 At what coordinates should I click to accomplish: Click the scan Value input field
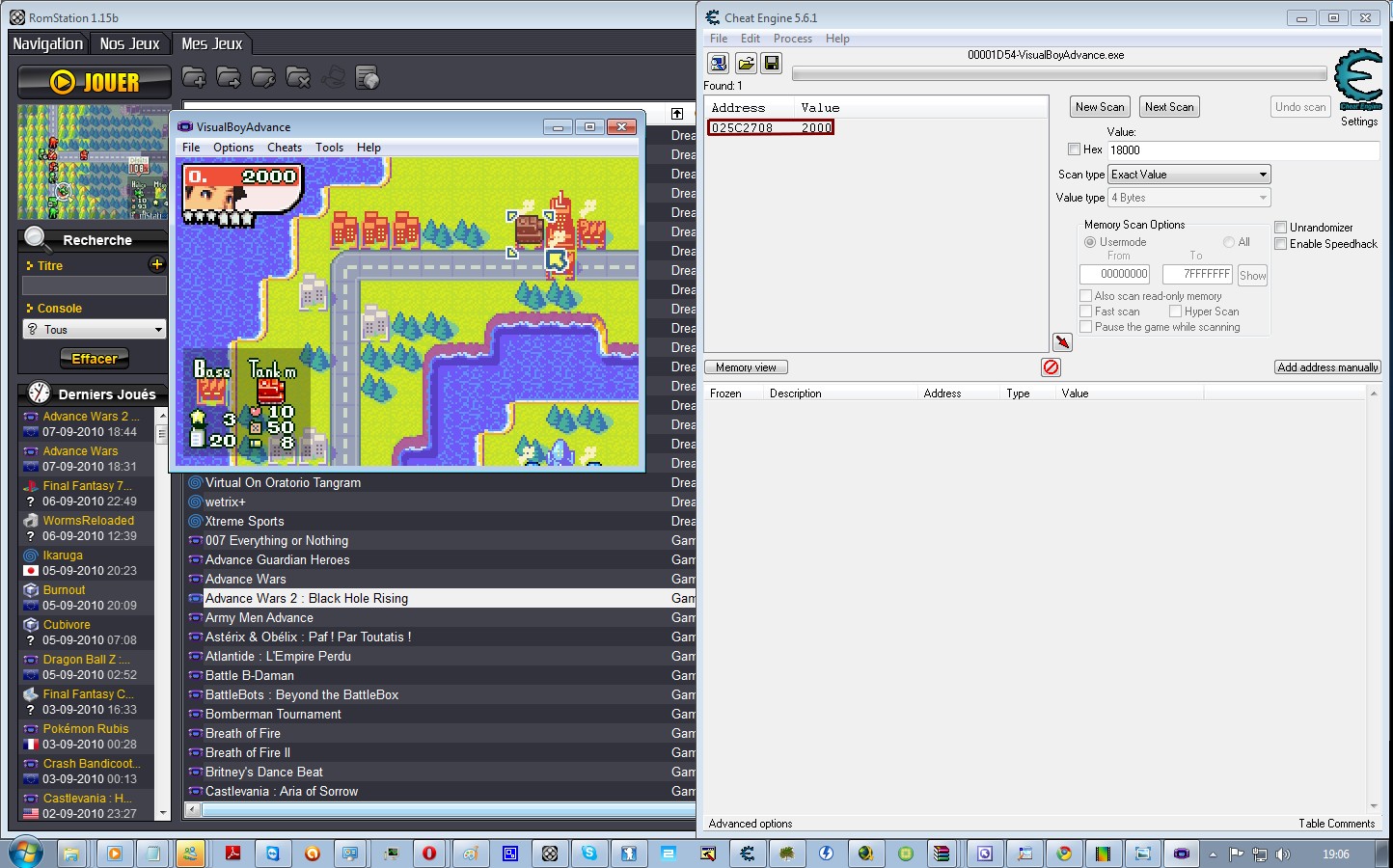1243,150
